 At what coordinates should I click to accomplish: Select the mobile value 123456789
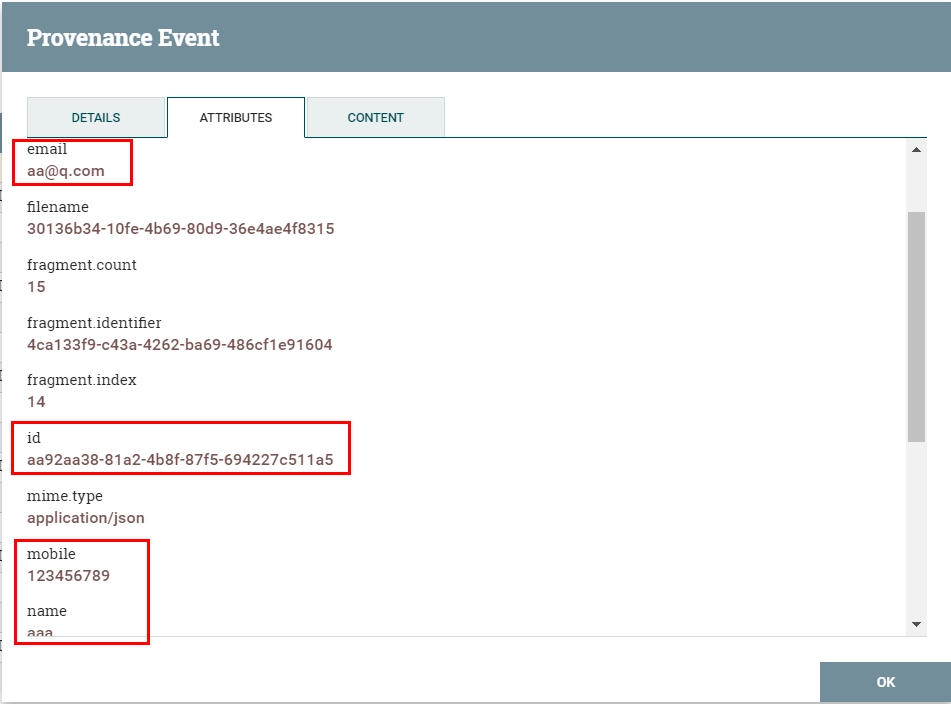point(69,575)
